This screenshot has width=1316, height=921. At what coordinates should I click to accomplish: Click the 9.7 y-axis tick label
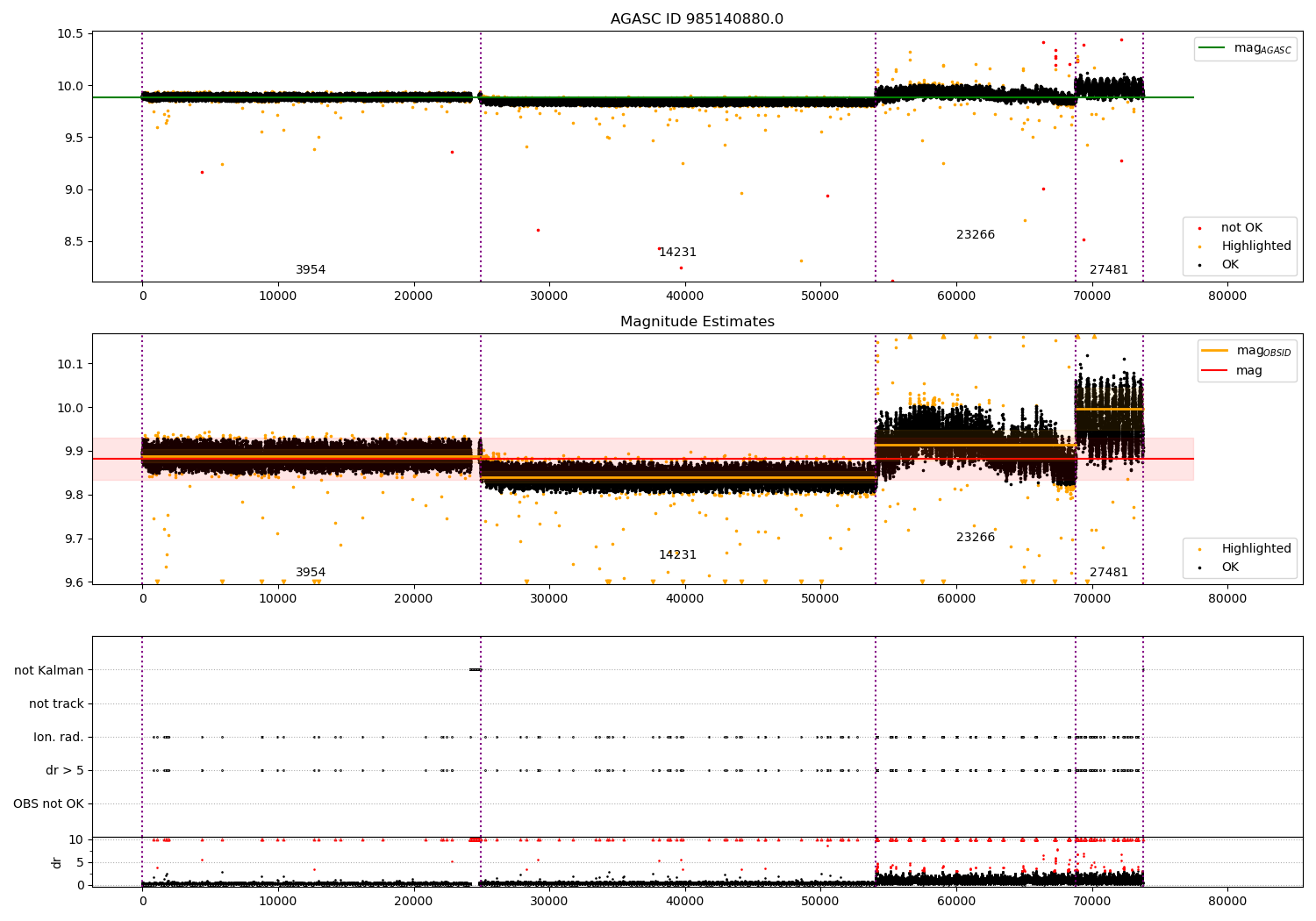[x=74, y=539]
